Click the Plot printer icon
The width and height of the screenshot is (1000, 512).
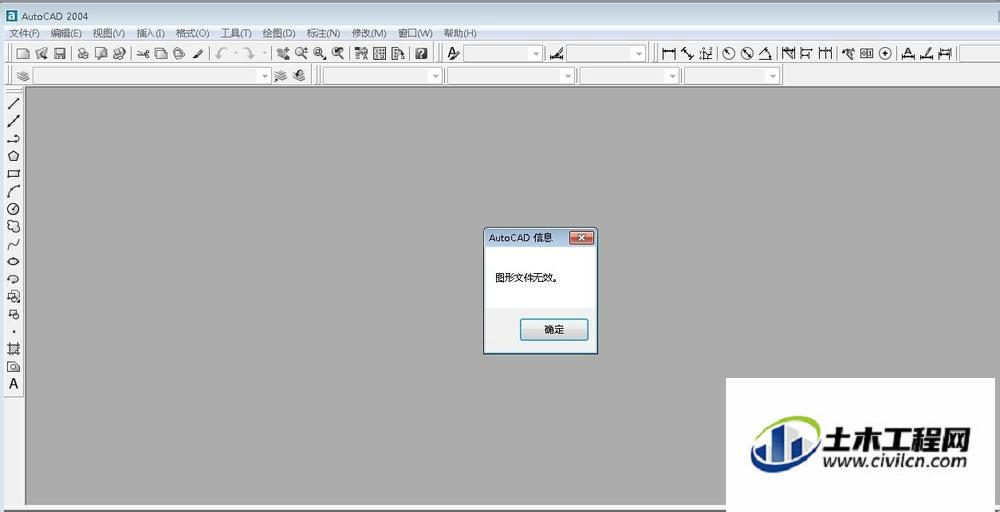click(x=83, y=54)
